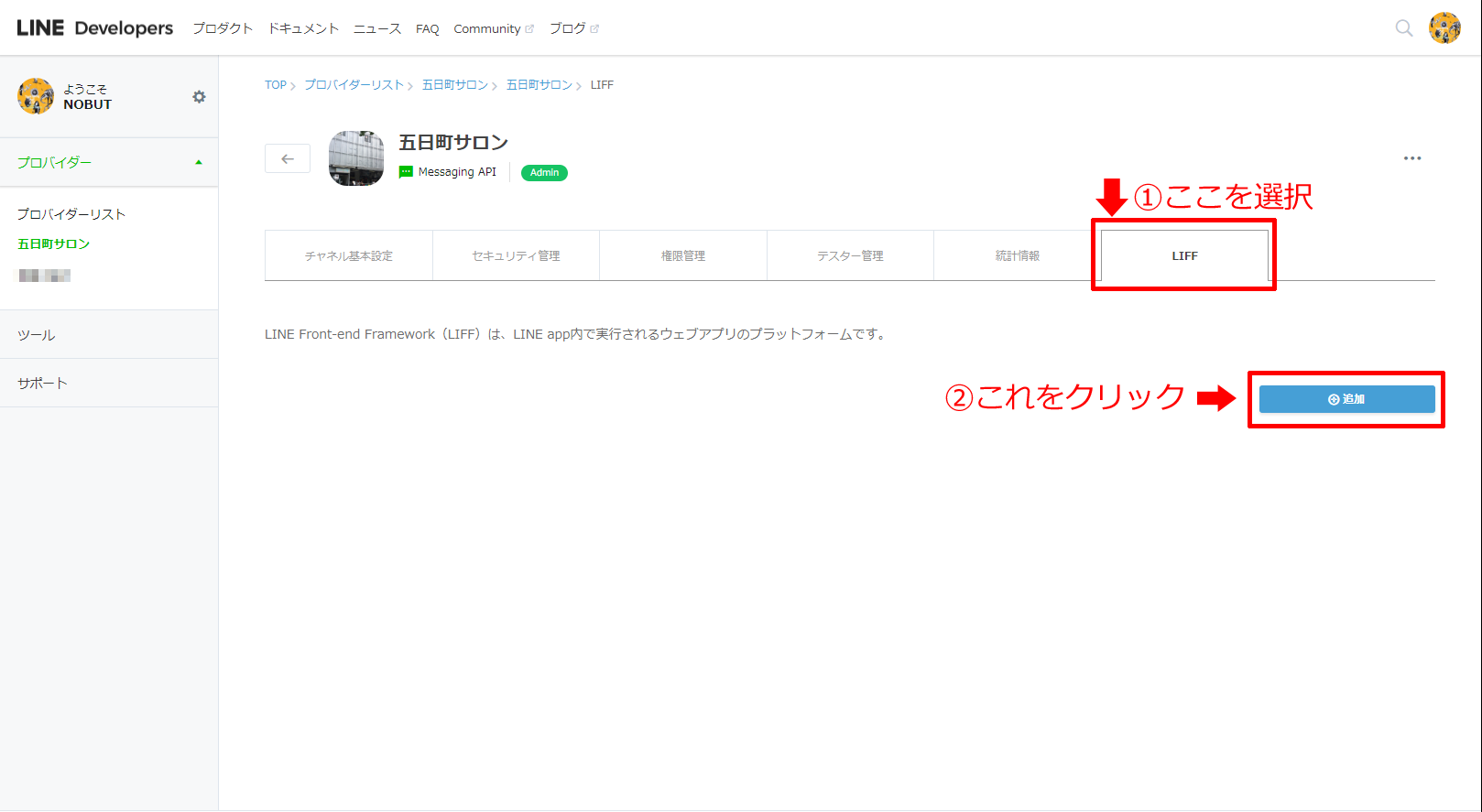Viewport: 1482px width, 812px height.
Task: Open second 五日町サロン breadcrumb link
Action: pyautogui.click(x=539, y=84)
